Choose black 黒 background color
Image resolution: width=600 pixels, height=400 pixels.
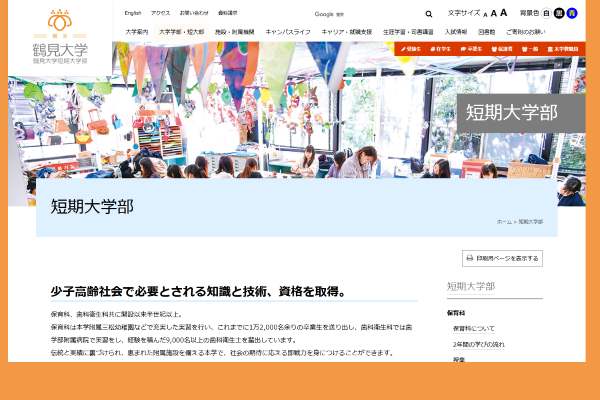[x=559, y=13]
